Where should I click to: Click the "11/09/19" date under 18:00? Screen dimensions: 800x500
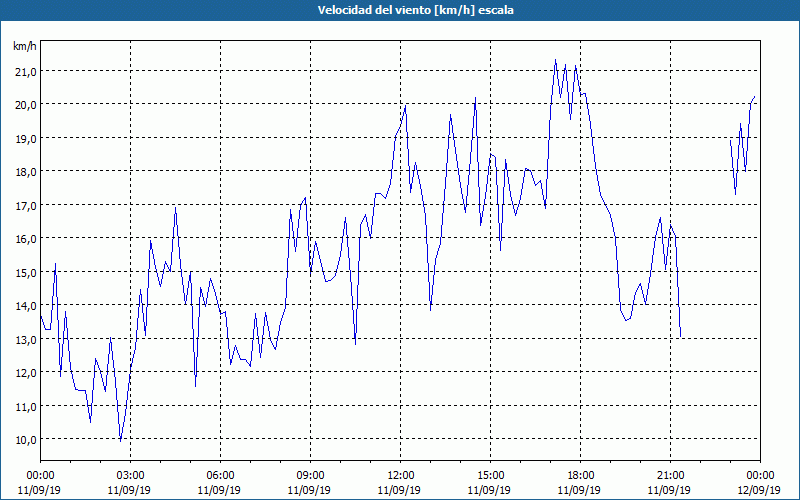click(x=580, y=490)
